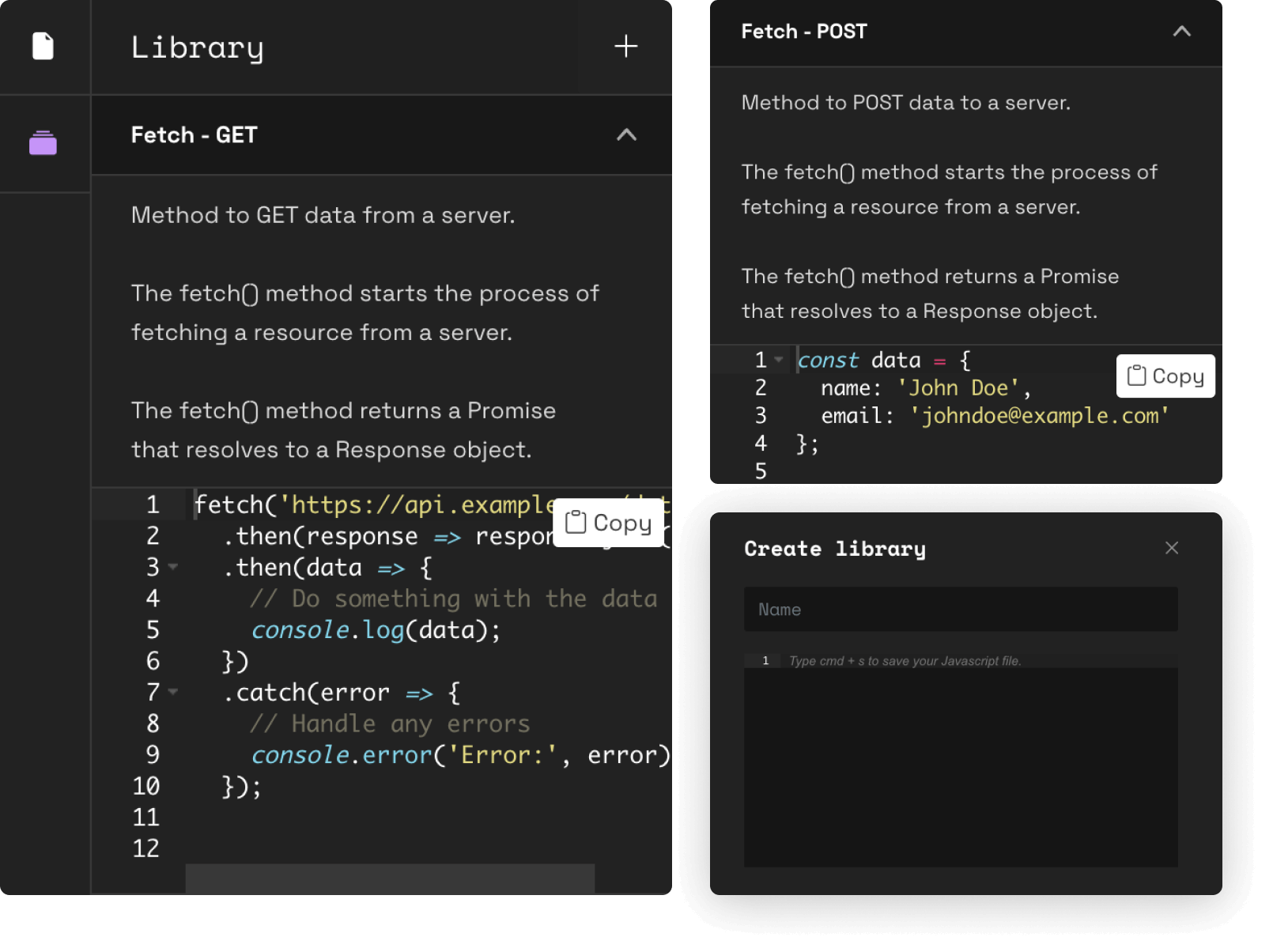The width and height of the screenshot is (1273, 952).
Task: Select the purple library stack icon
Action: click(43, 143)
